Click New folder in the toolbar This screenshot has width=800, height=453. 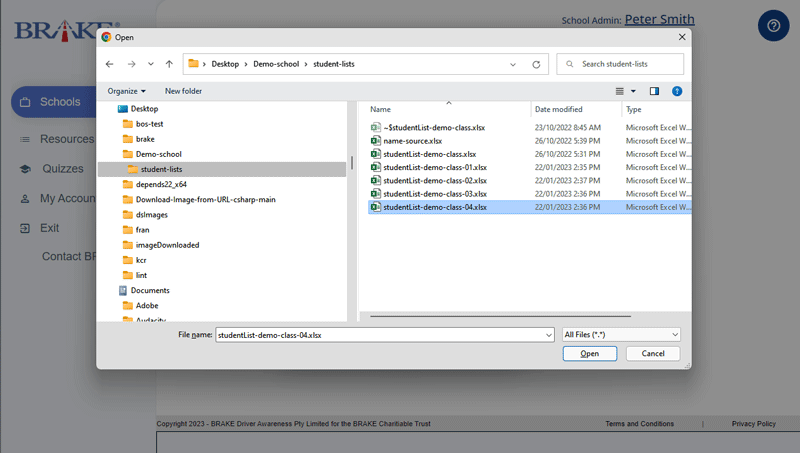point(183,91)
